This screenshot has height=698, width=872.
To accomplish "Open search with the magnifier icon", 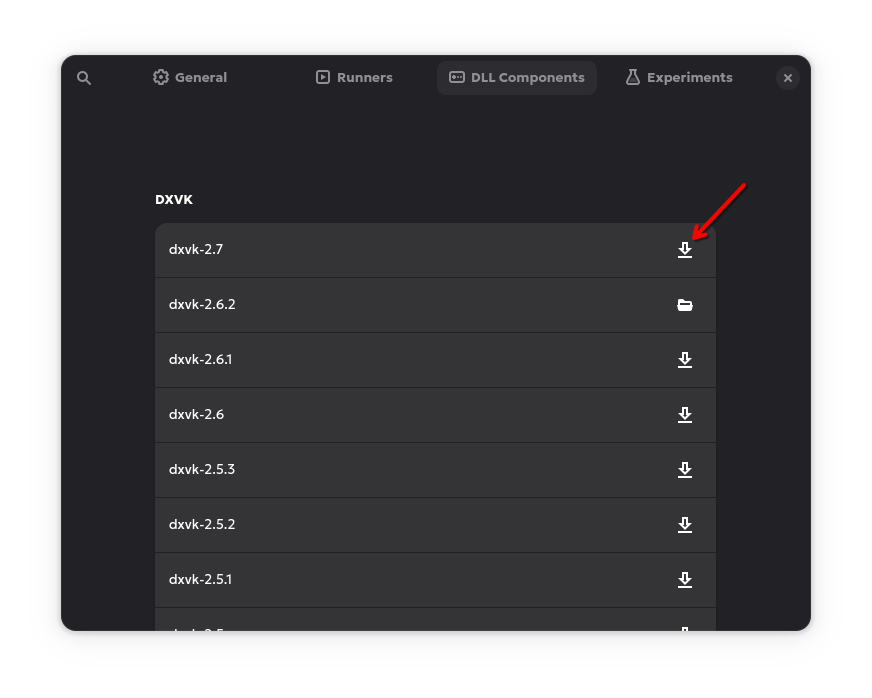I will (x=84, y=78).
